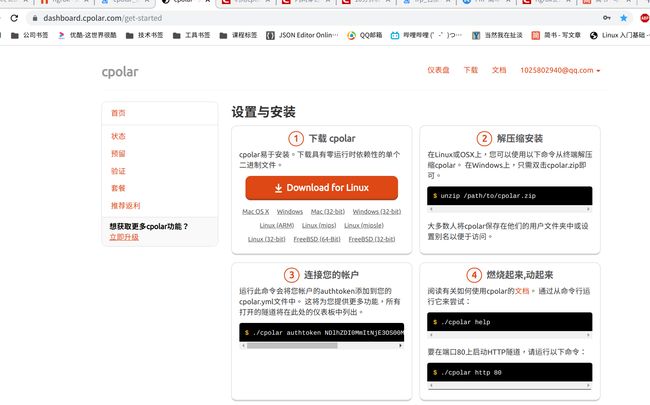Open the JSON Editor Online bookmark
This screenshot has height=405, width=650.
302,35
